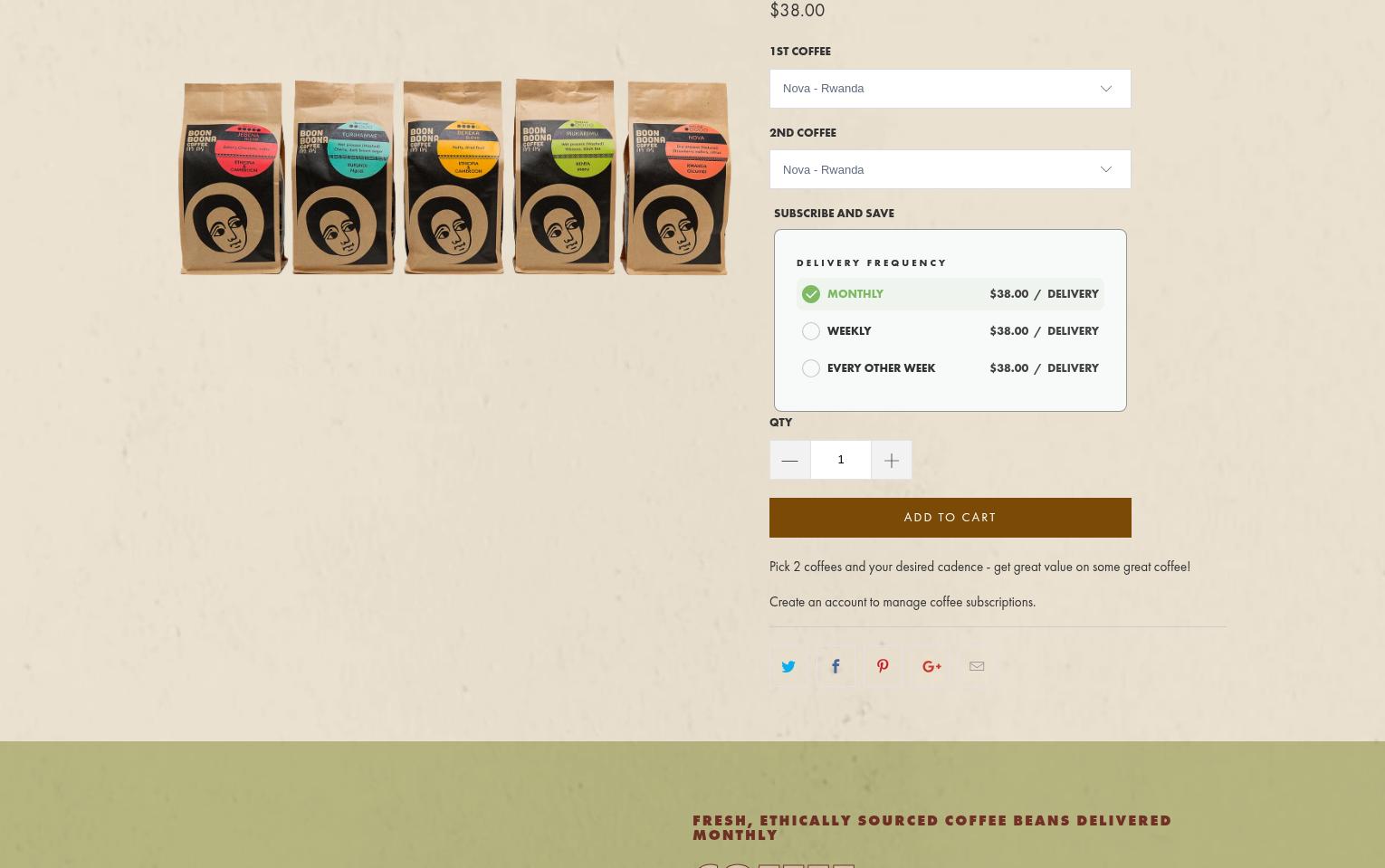Click the quantity input field

point(840,460)
